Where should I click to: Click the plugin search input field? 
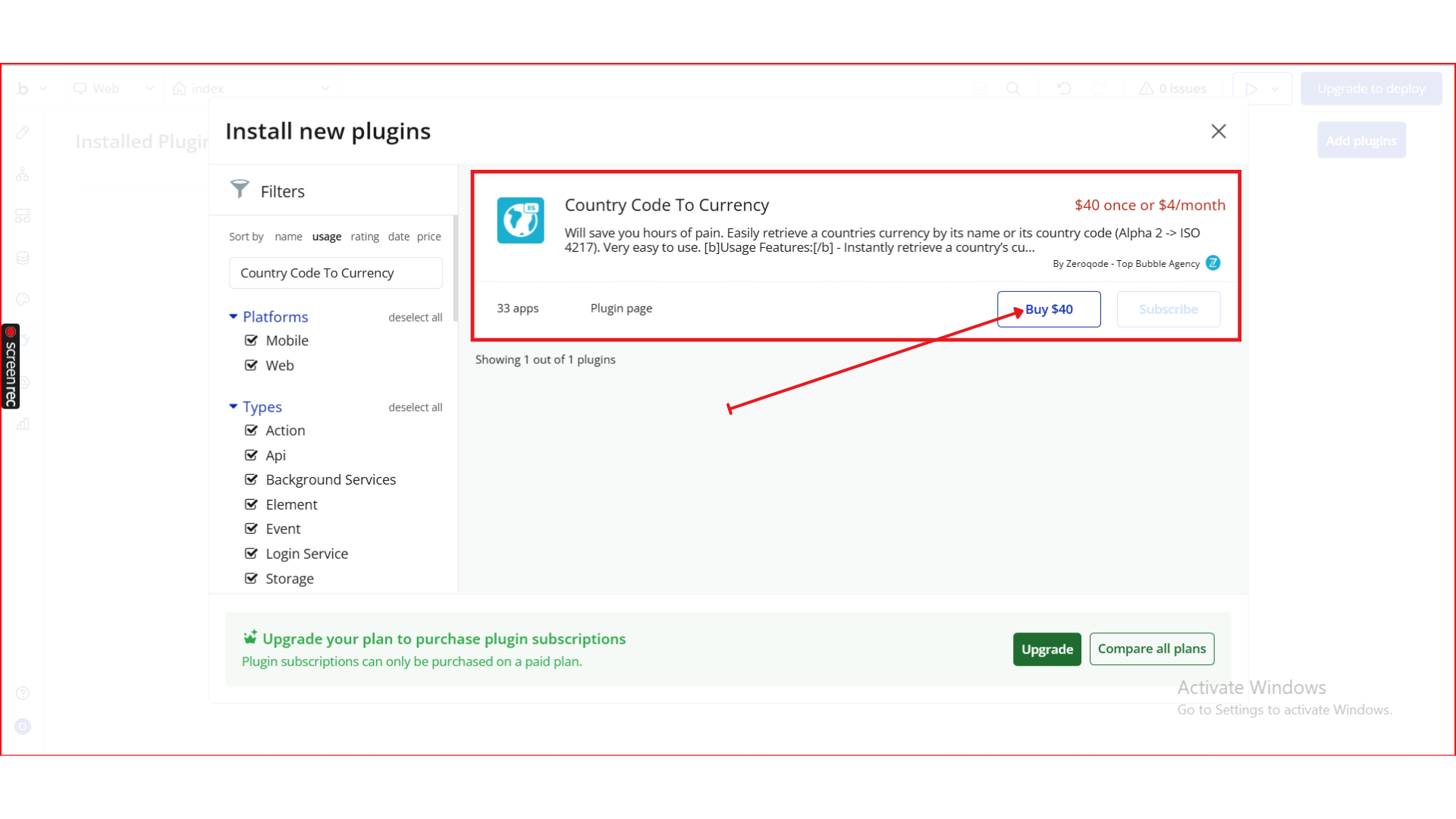(x=335, y=273)
